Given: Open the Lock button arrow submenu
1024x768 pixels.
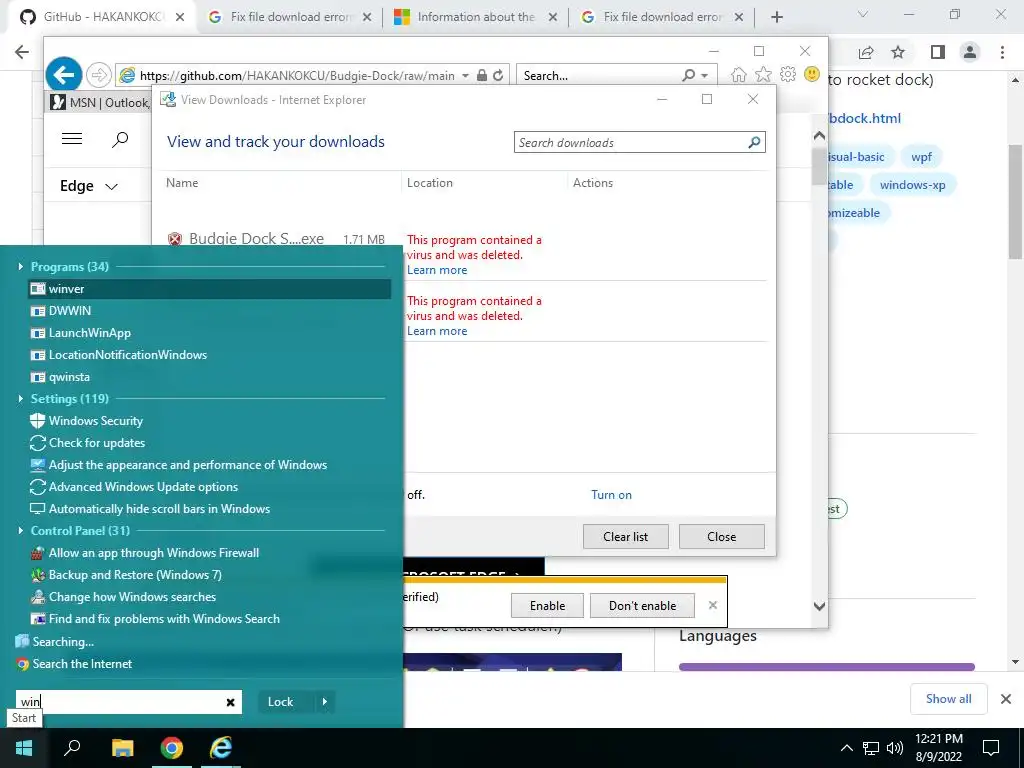Looking at the screenshot, I should [x=325, y=702].
